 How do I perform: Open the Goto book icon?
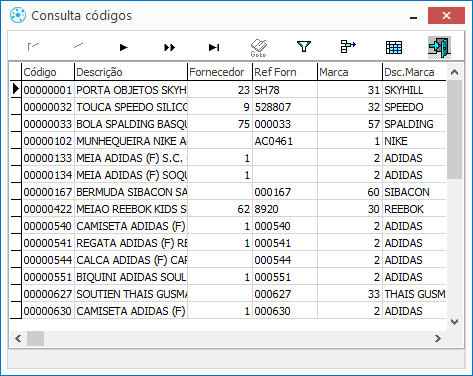(x=259, y=48)
